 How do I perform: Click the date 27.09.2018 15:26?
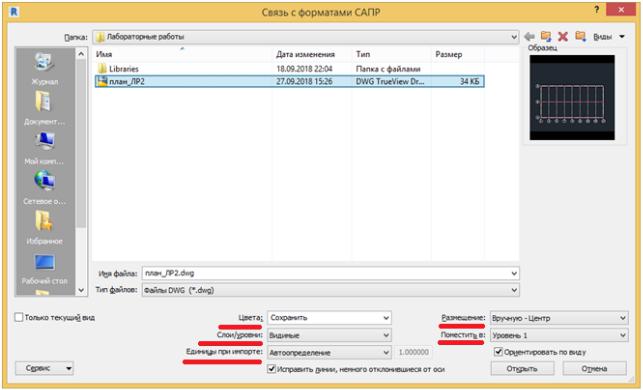pos(304,81)
